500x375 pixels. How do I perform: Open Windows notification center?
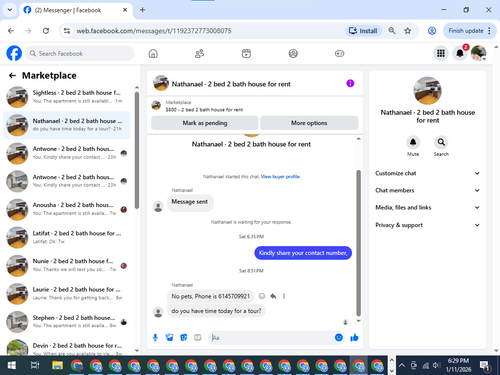[x=485, y=365]
